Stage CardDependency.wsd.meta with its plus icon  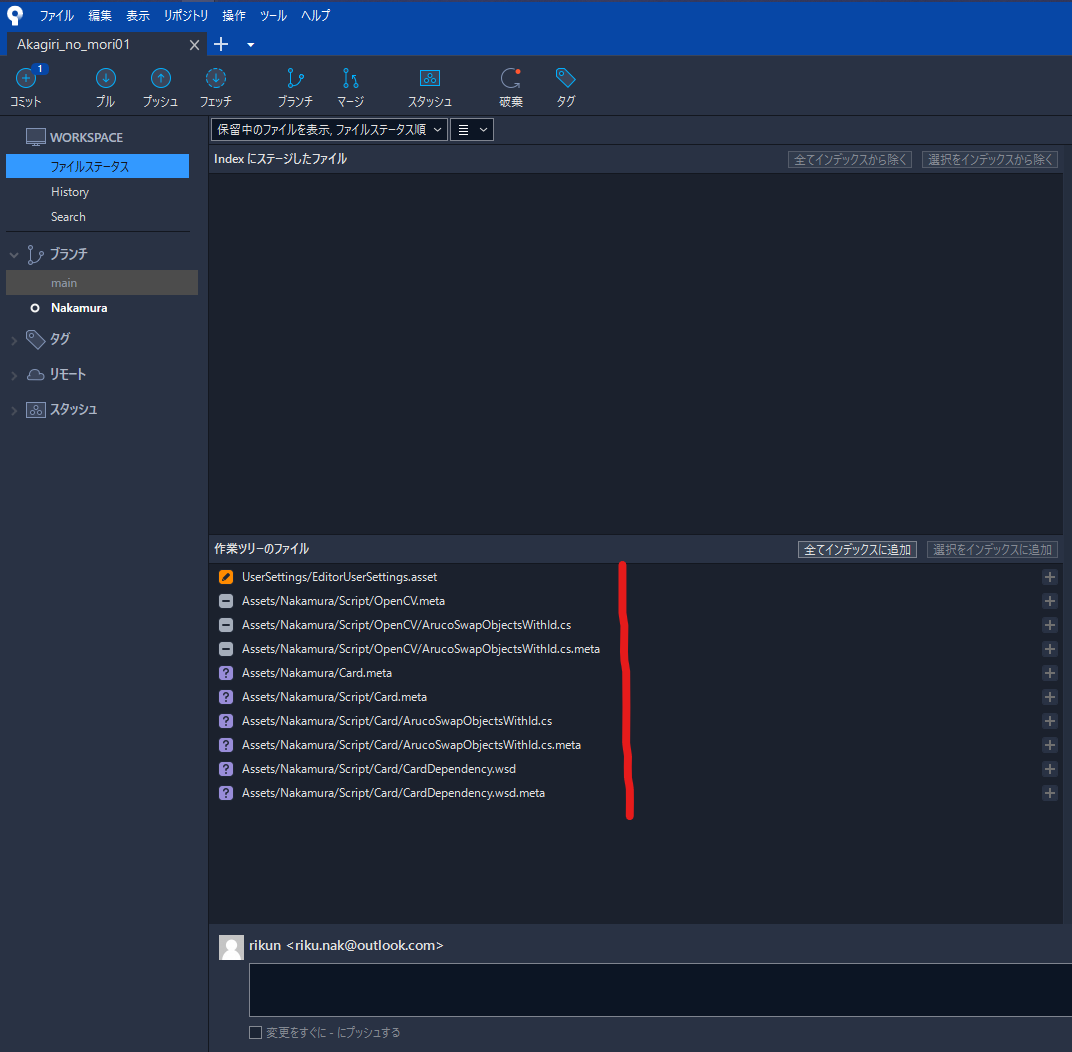click(1049, 793)
